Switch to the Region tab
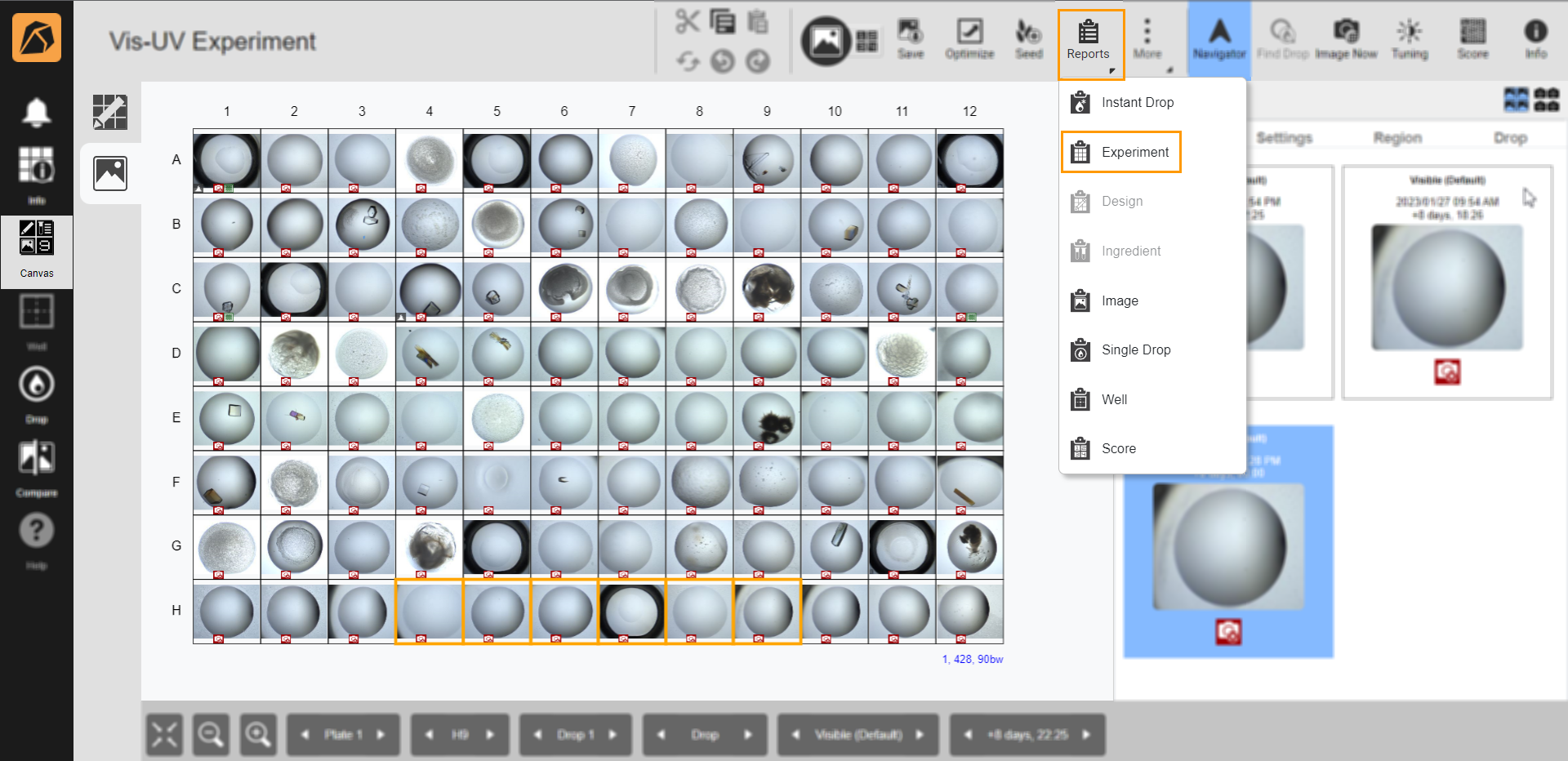Viewport: 1568px width, 761px height. (x=1397, y=137)
